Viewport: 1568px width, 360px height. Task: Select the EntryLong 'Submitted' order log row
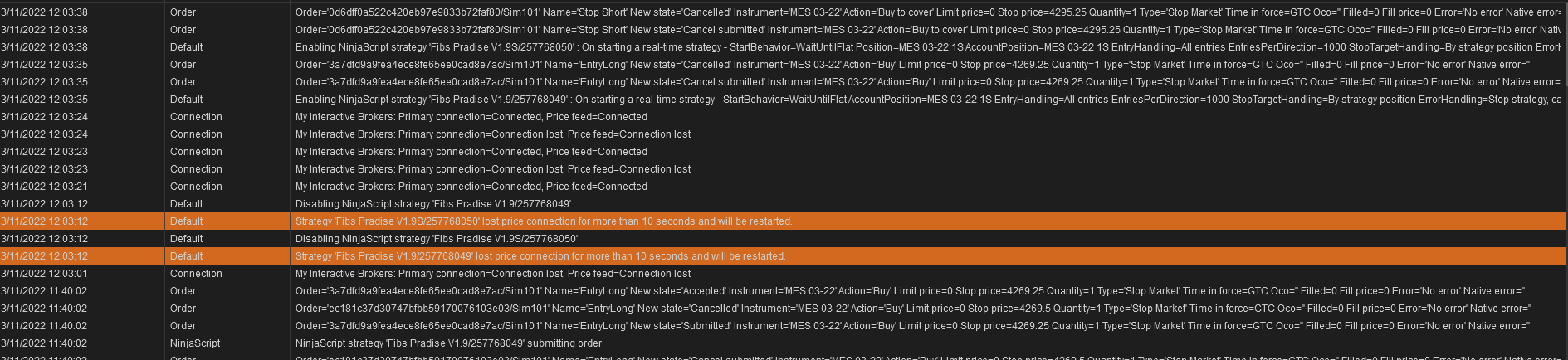(581, 326)
